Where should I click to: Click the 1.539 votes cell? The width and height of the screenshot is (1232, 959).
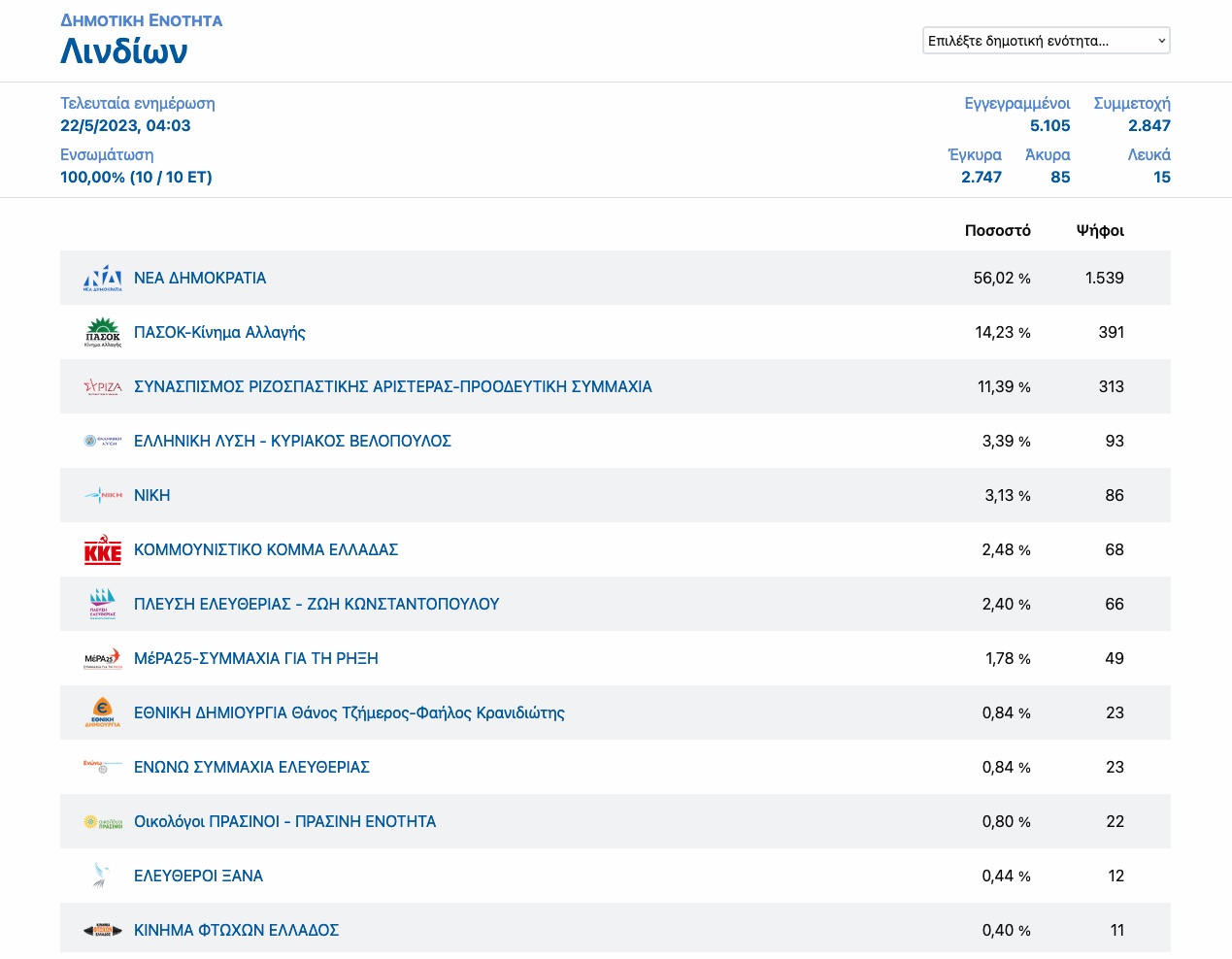pos(1105,278)
